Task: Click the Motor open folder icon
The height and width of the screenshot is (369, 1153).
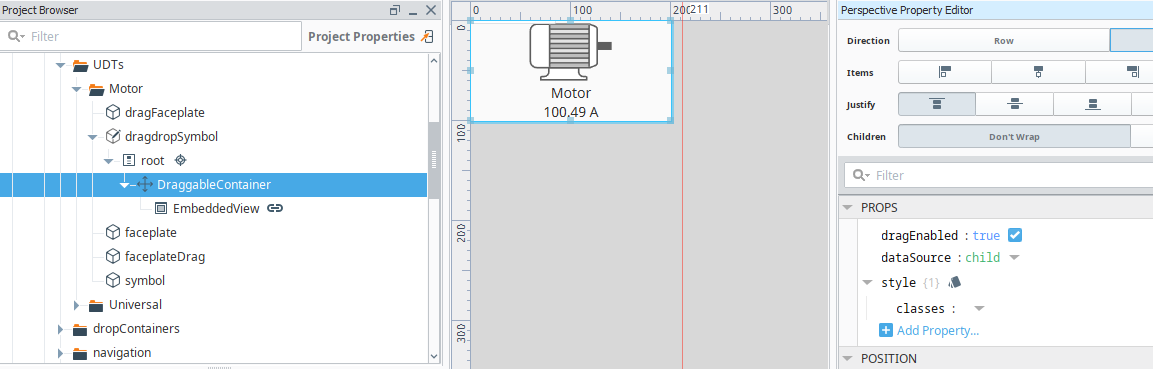Action: pyautogui.click(x=96, y=89)
